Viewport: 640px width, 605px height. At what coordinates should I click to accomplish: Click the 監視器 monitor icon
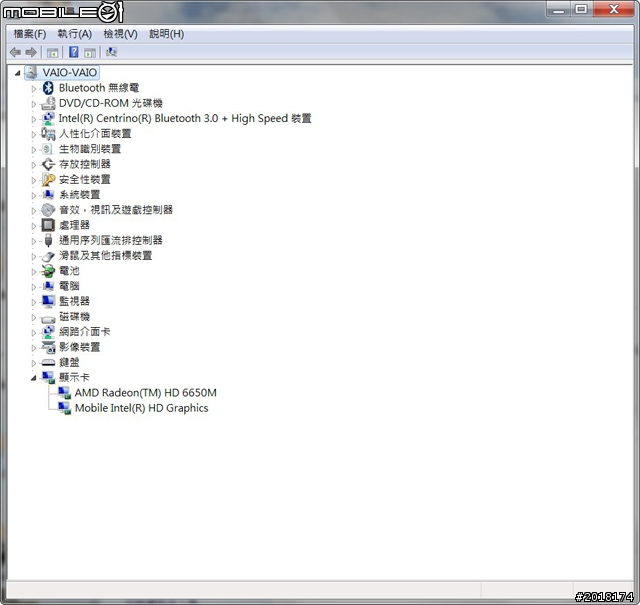tap(48, 302)
